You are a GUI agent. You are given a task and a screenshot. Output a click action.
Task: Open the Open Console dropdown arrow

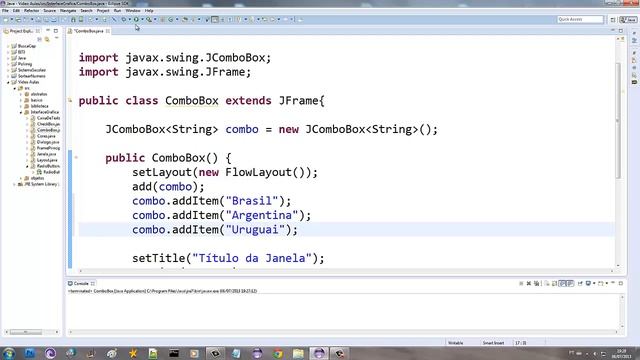(607, 283)
